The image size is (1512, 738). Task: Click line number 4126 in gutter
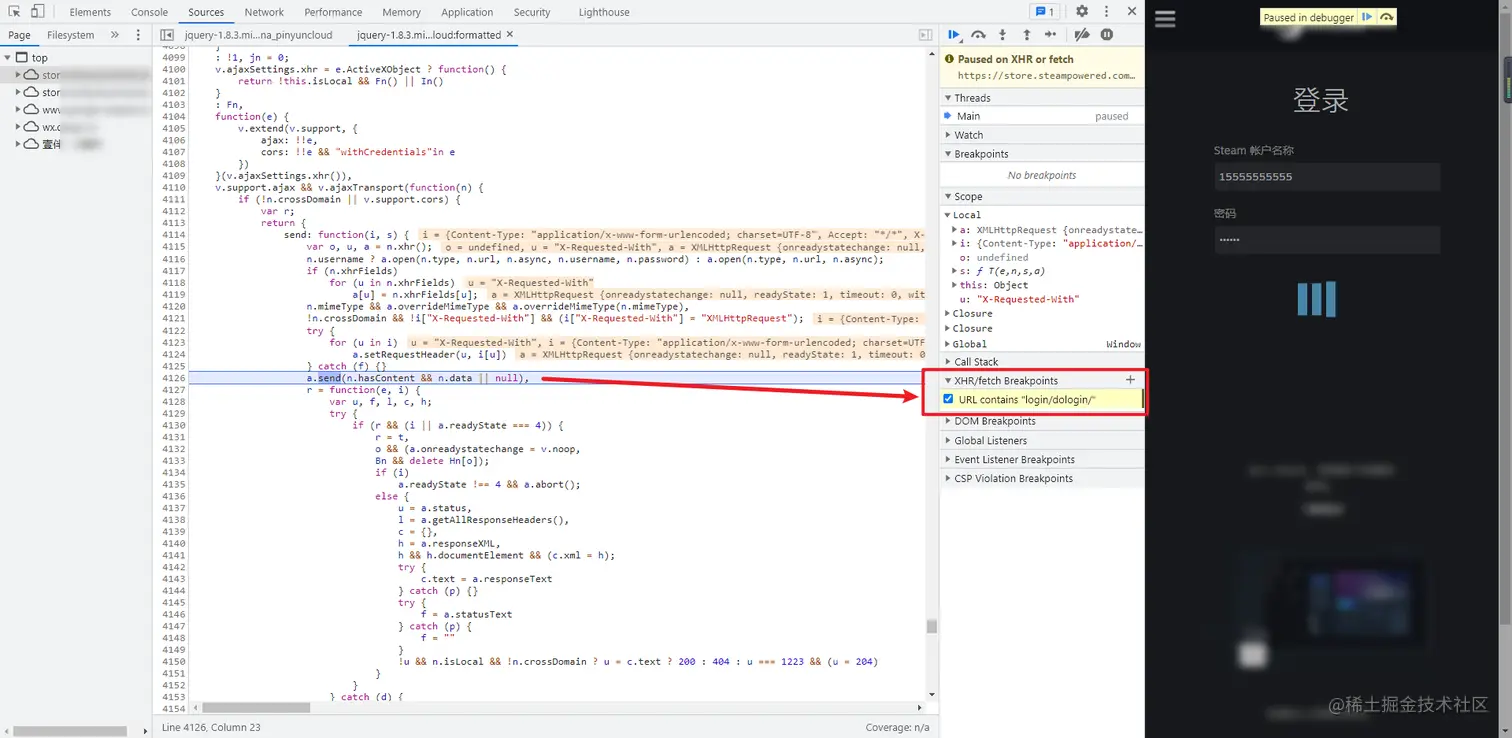[x=173, y=378]
